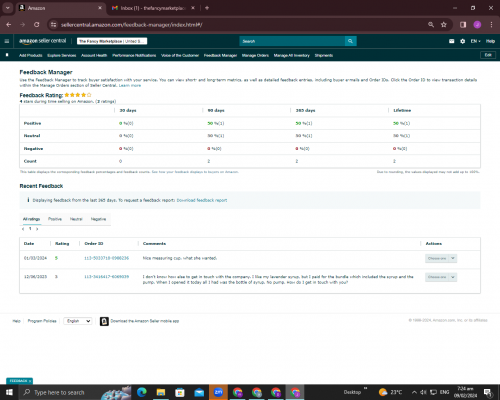Open Performance Notifications menu item
This screenshot has width=500, height=400.
click(134, 55)
